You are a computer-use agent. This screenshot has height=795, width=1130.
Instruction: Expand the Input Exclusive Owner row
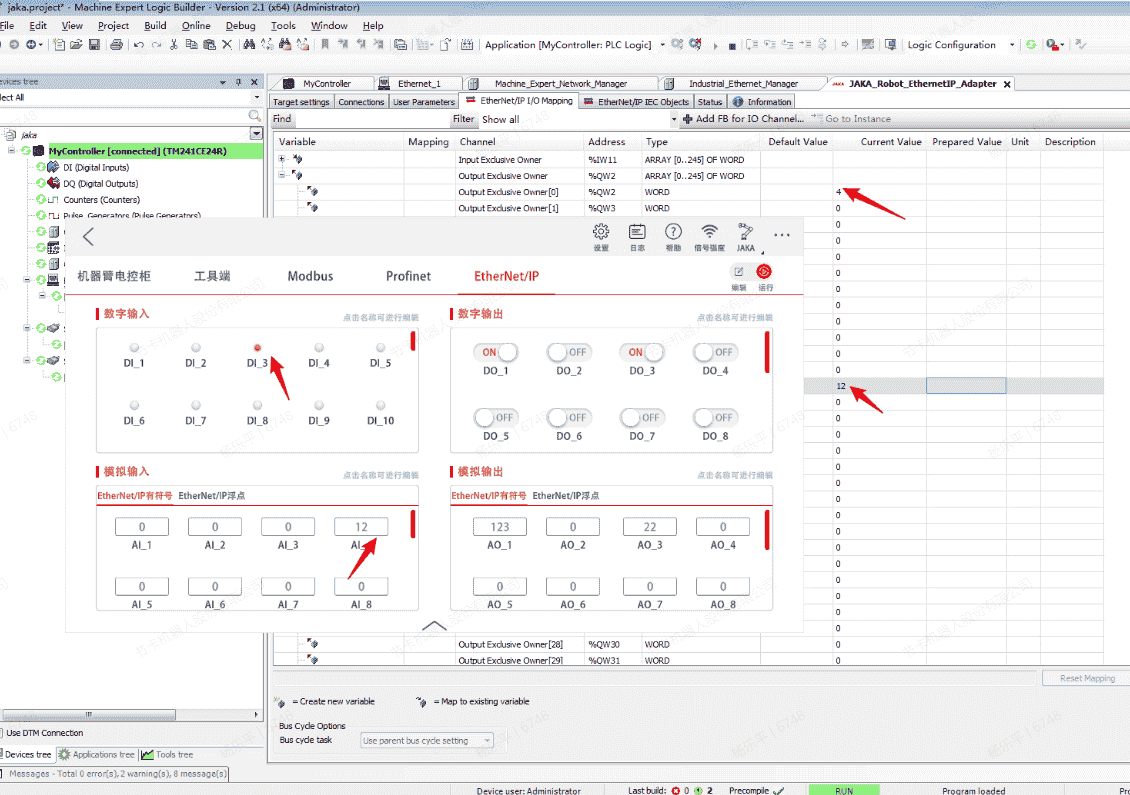pyautogui.click(x=282, y=159)
